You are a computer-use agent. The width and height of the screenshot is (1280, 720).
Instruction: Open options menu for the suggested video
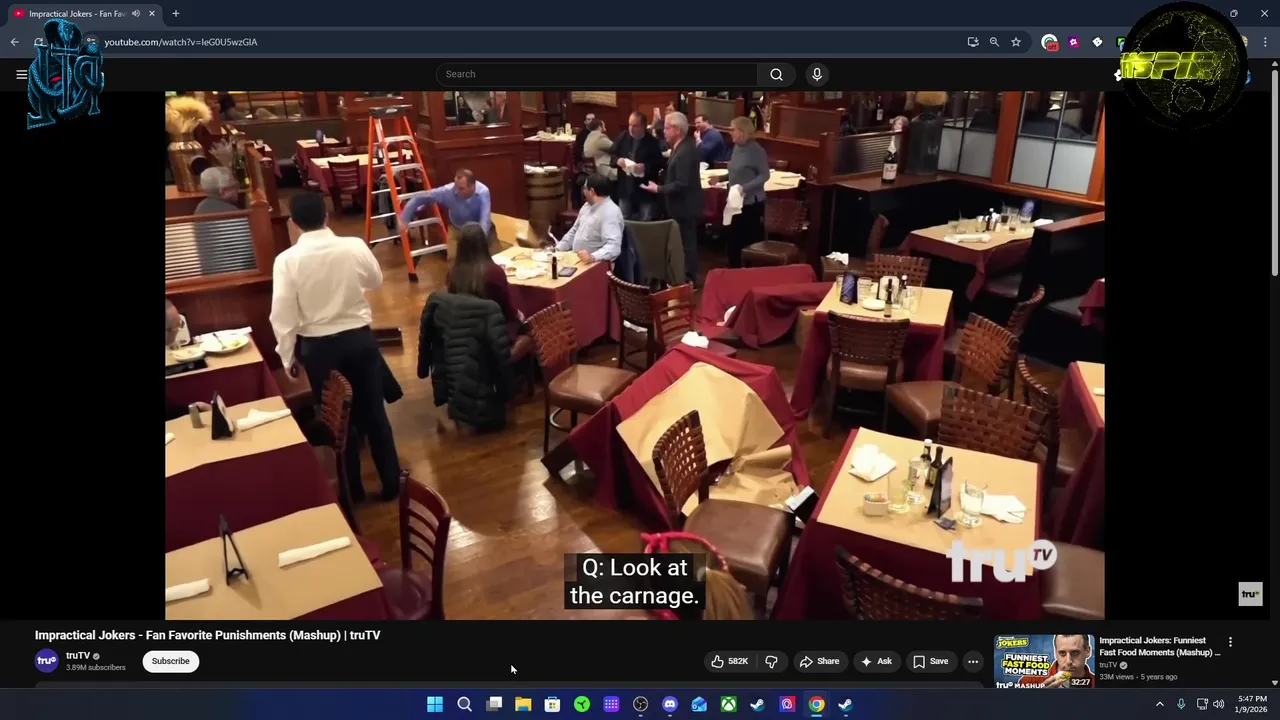tap(1230, 642)
